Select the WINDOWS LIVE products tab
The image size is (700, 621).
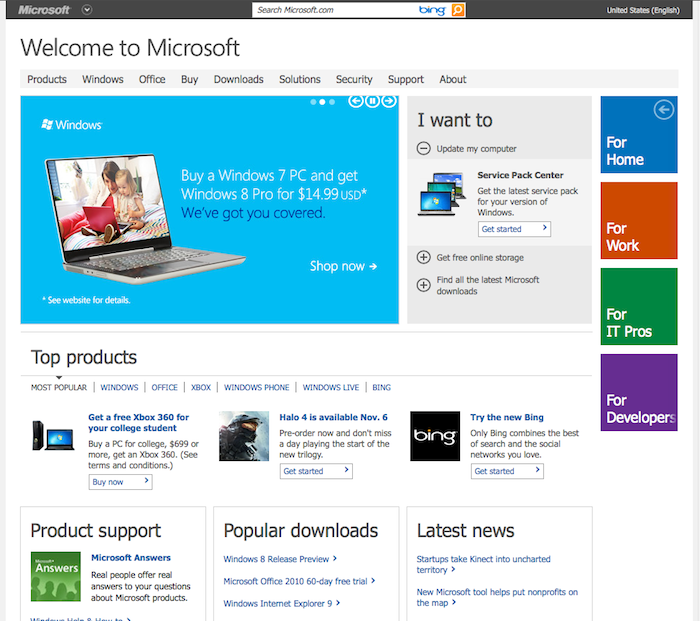pos(331,388)
